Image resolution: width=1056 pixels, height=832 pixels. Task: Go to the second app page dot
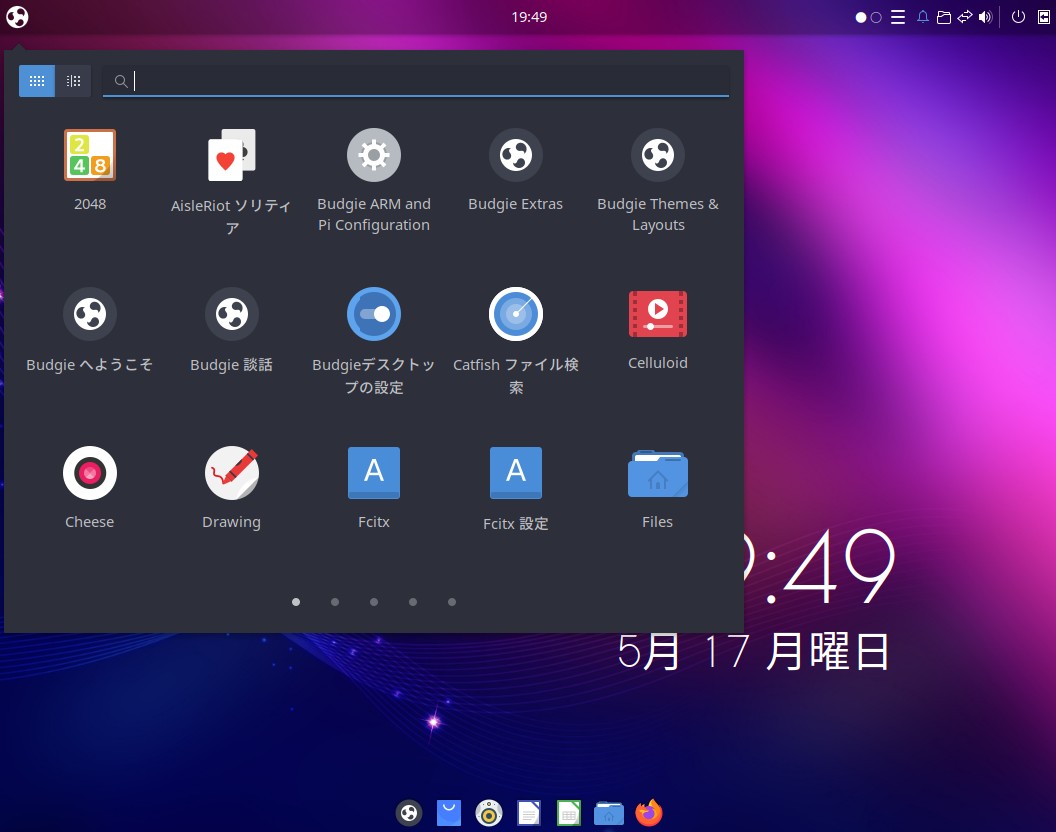point(335,602)
